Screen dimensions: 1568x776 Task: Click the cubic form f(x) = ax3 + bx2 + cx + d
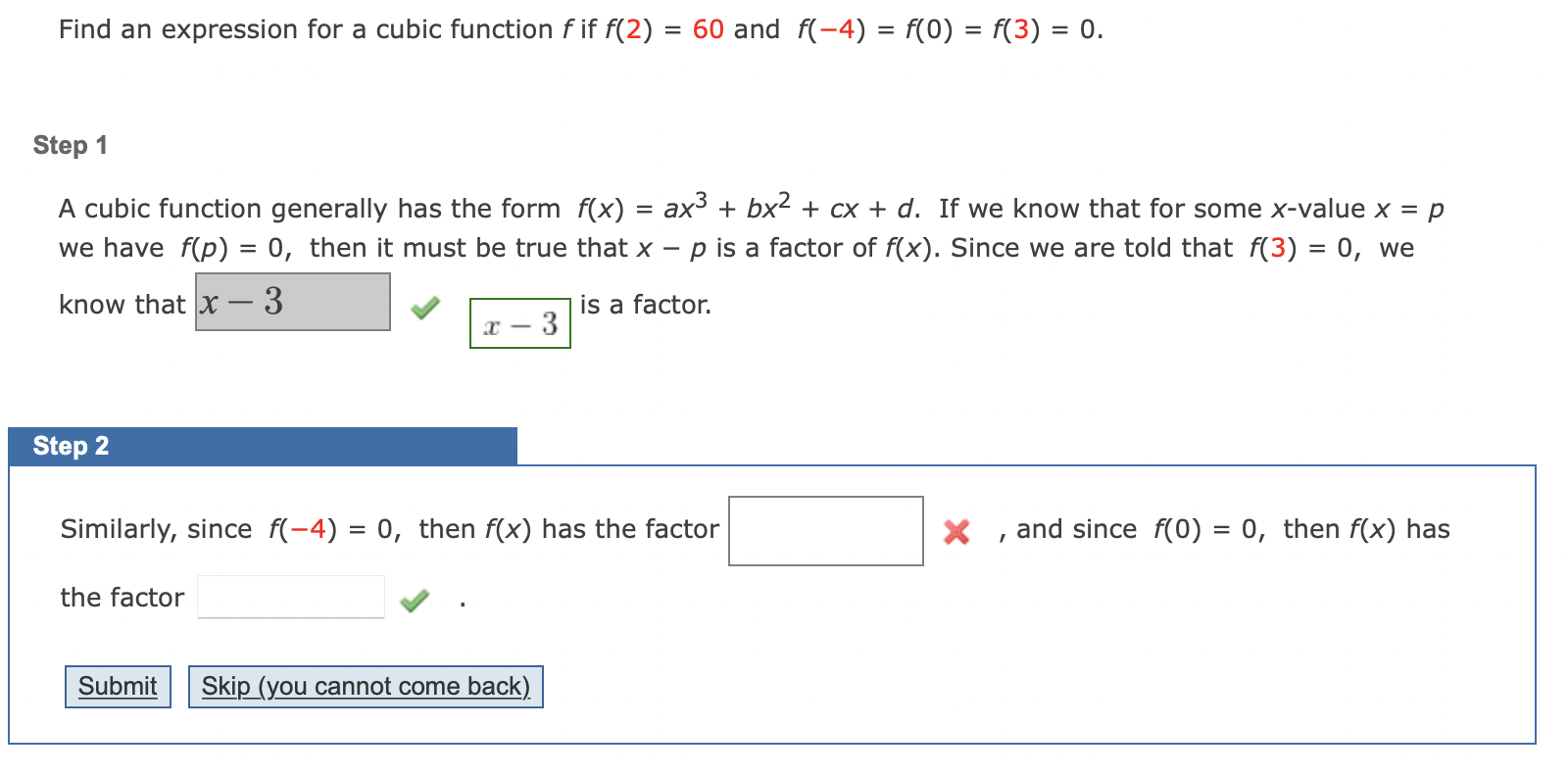pyautogui.click(x=742, y=206)
